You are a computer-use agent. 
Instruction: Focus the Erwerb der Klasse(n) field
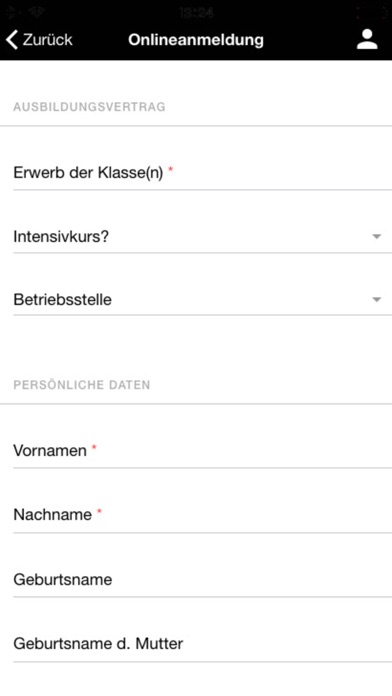coord(202,173)
